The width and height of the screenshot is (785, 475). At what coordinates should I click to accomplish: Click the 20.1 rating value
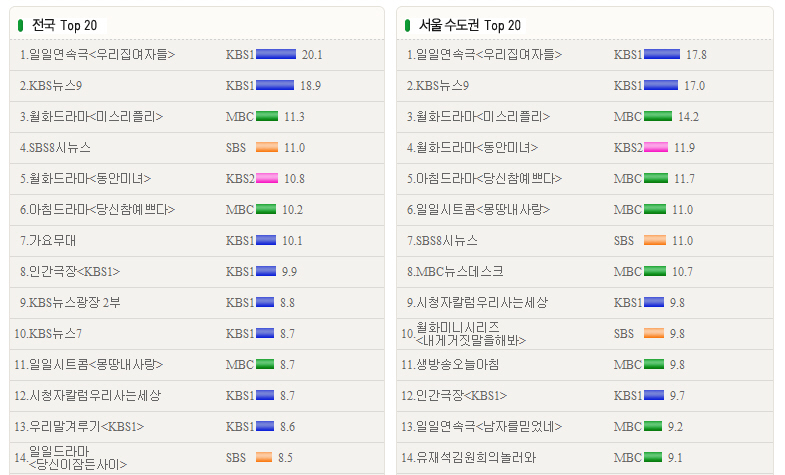pos(312,55)
